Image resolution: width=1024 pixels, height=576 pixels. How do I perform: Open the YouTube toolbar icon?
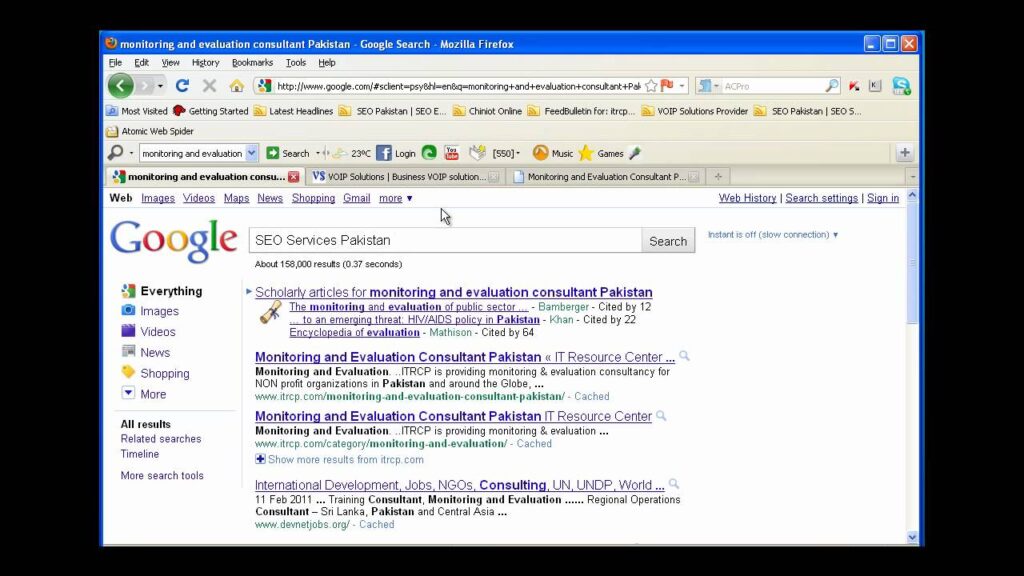(x=451, y=153)
